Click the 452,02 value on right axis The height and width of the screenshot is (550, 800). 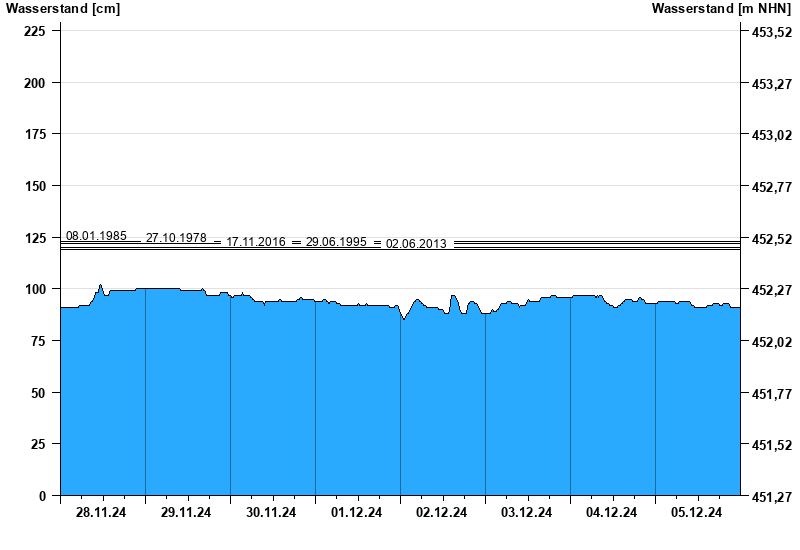(x=771, y=342)
